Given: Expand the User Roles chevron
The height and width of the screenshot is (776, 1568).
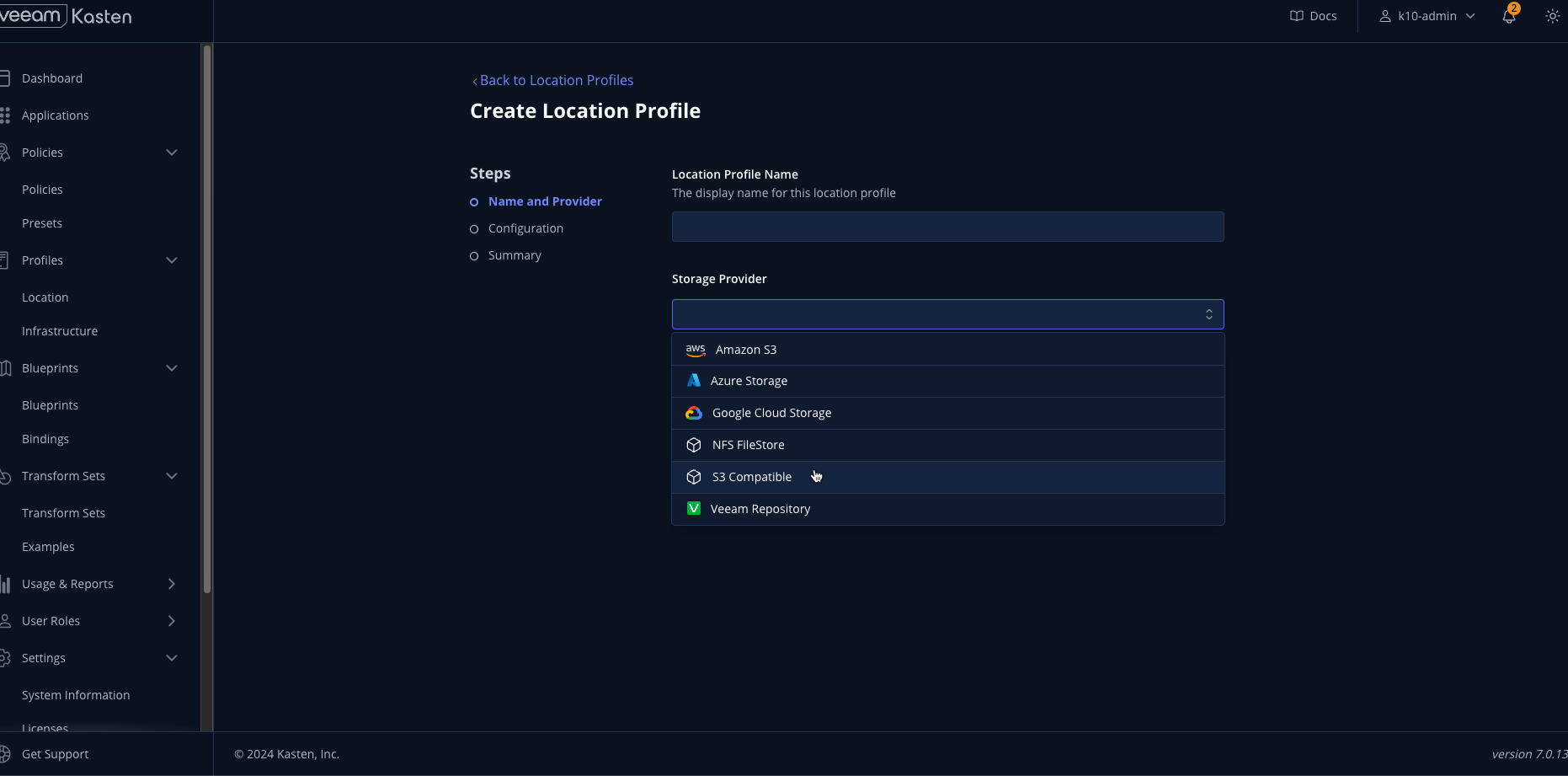Looking at the screenshot, I should coord(172,621).
